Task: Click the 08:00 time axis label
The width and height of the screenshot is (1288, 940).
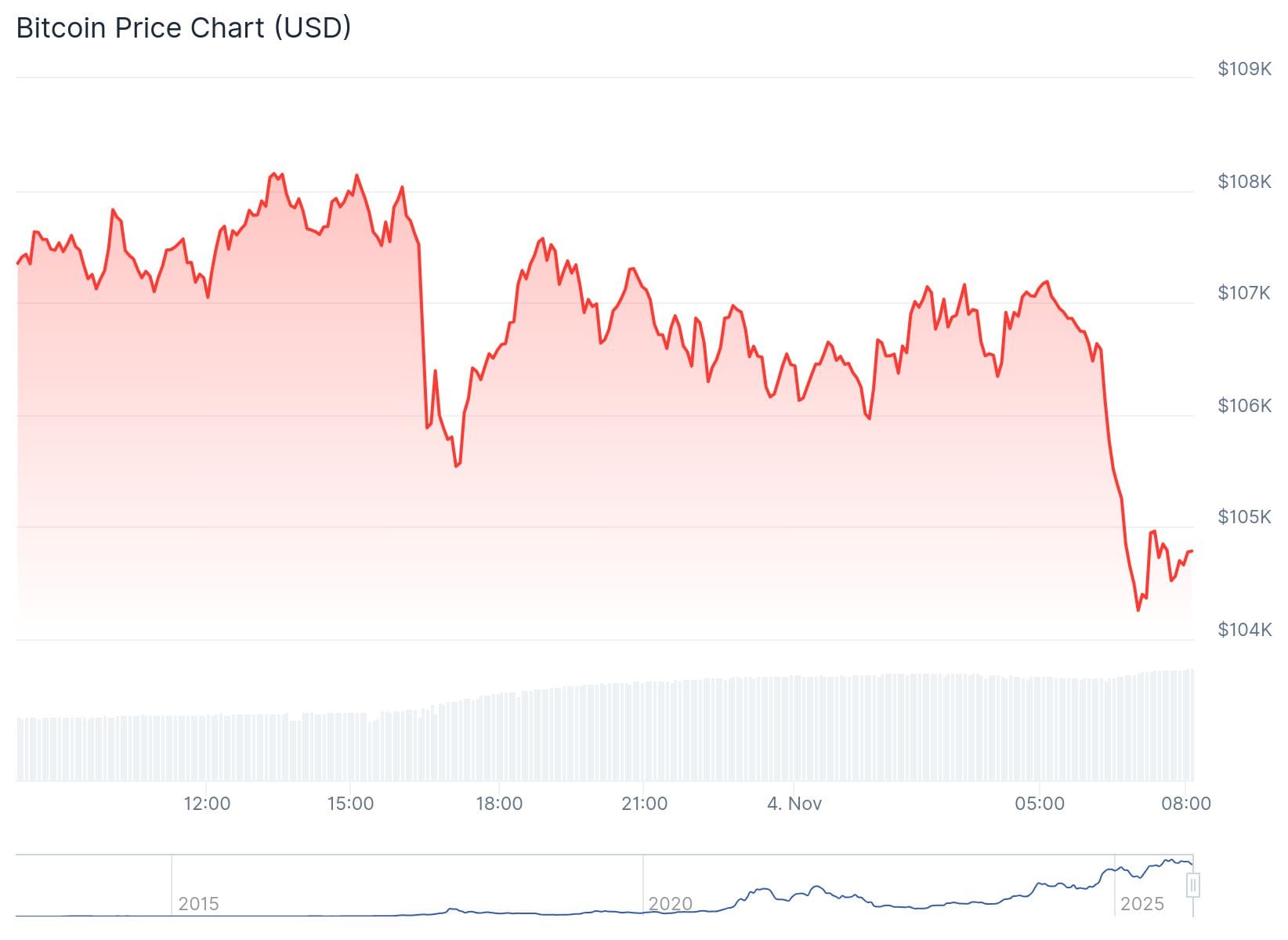Action: pyautogui.click(x=1186, y=804)
